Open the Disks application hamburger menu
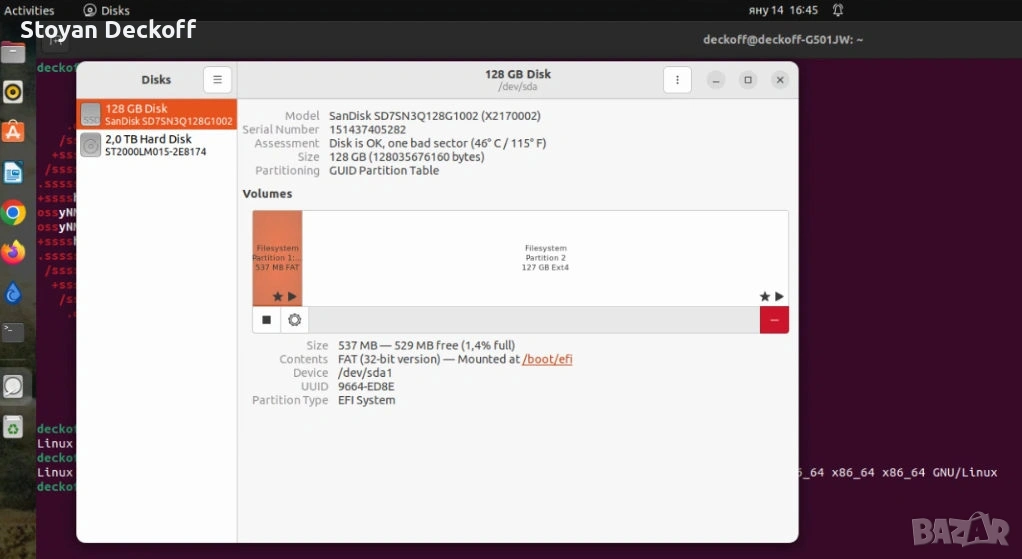The width and height of the screenshot is (1022, 559). click(217, 80)
